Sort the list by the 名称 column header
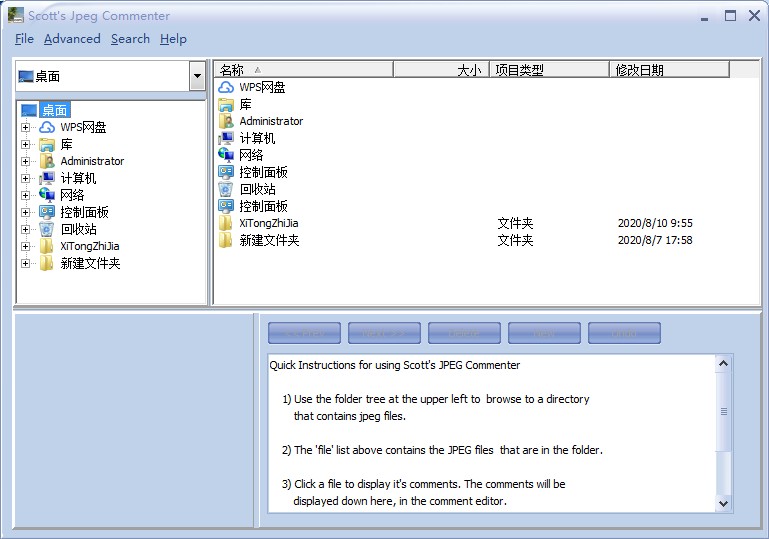 point(304,70)
